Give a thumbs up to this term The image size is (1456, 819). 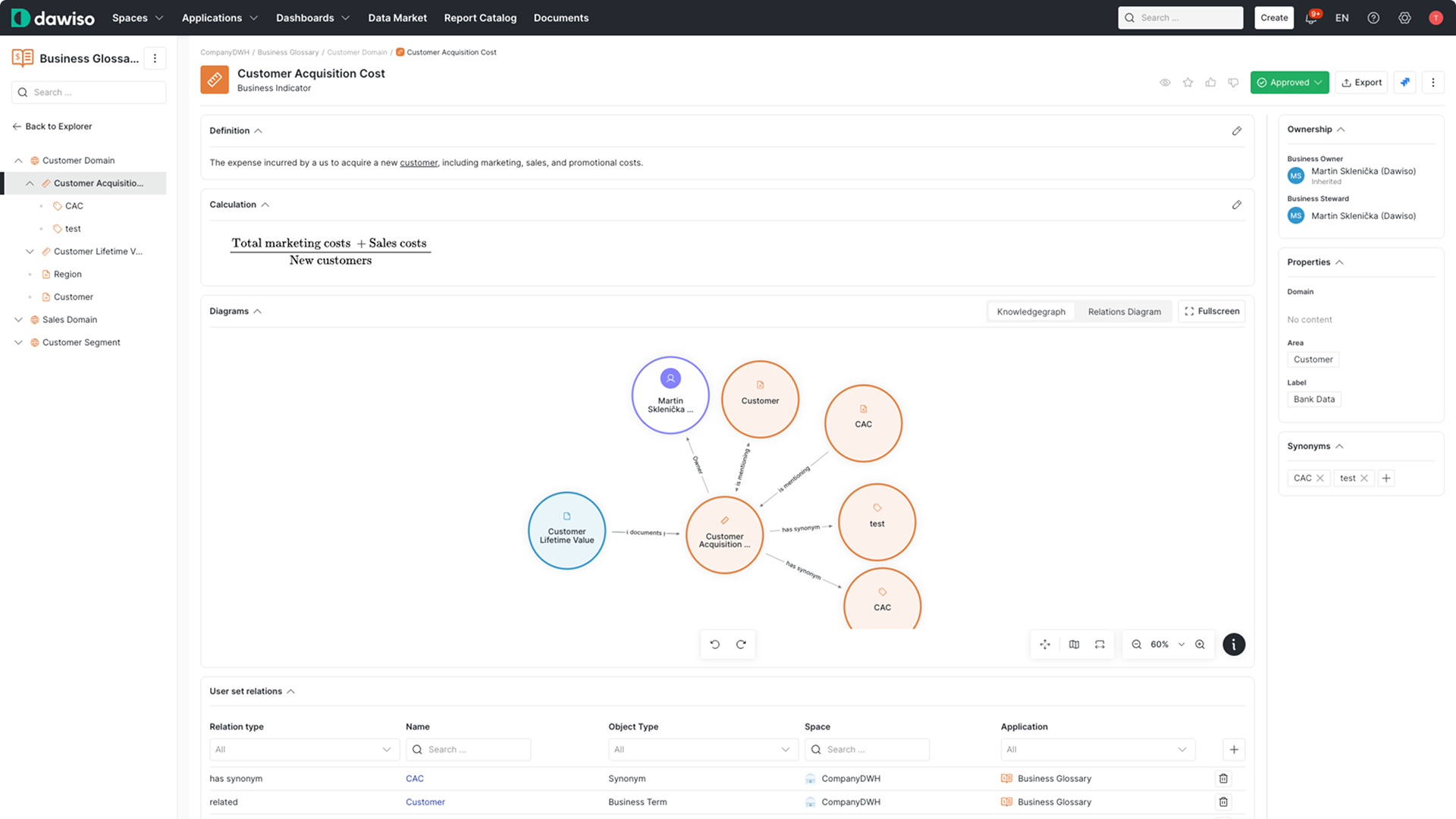[1210, 82]
